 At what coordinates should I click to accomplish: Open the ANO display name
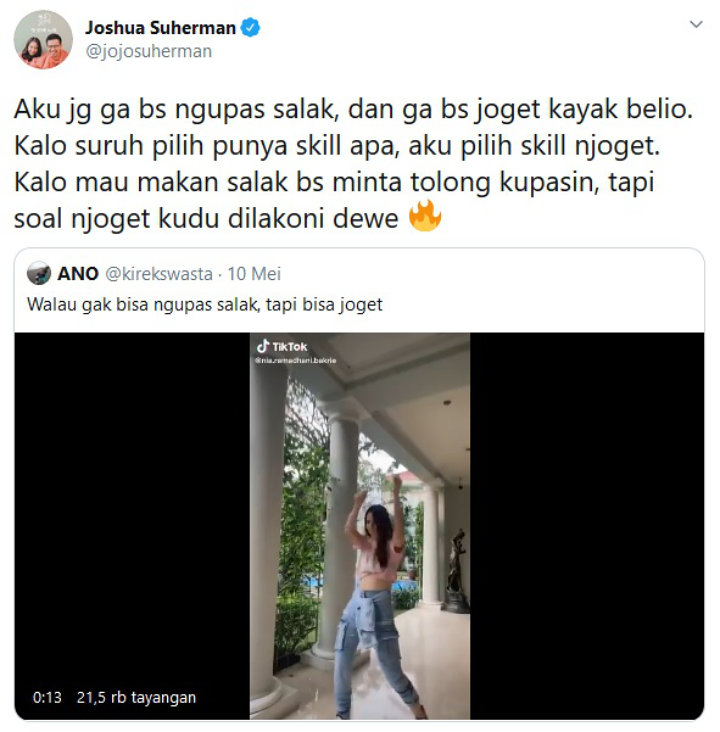(78, 274)
